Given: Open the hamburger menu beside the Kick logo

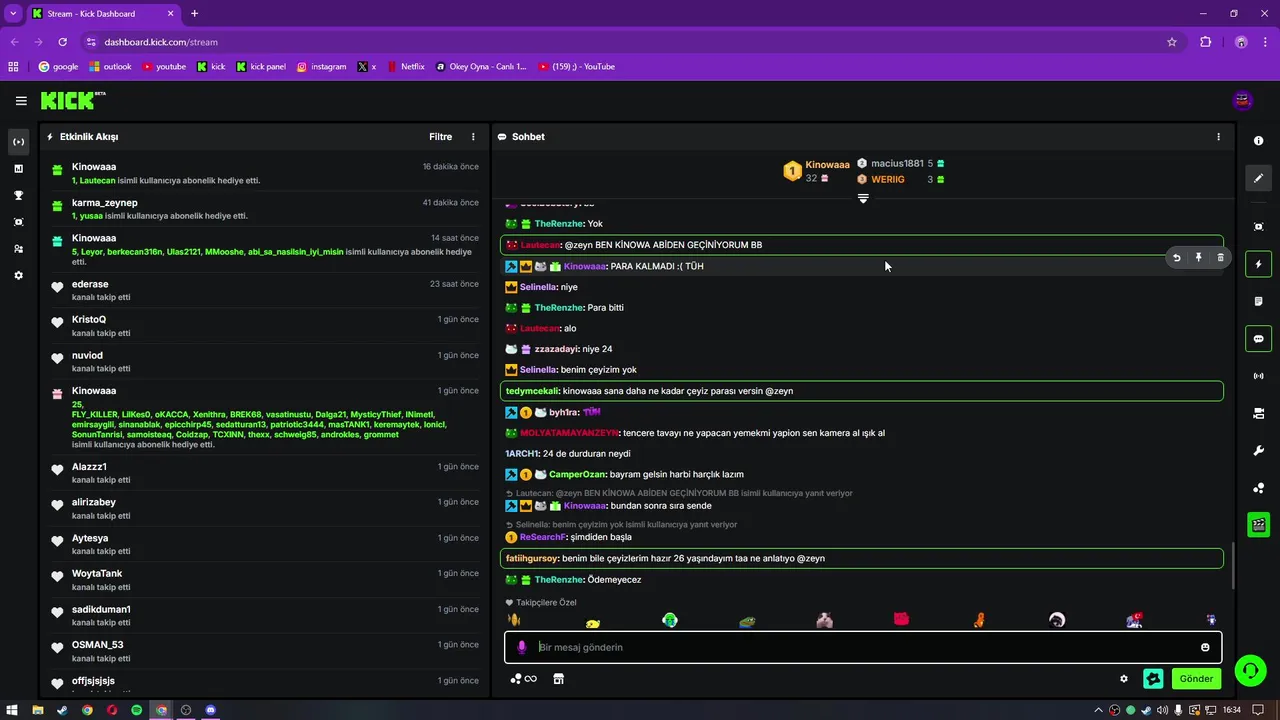Looking at the screenshot, I should tap(21, 100).
